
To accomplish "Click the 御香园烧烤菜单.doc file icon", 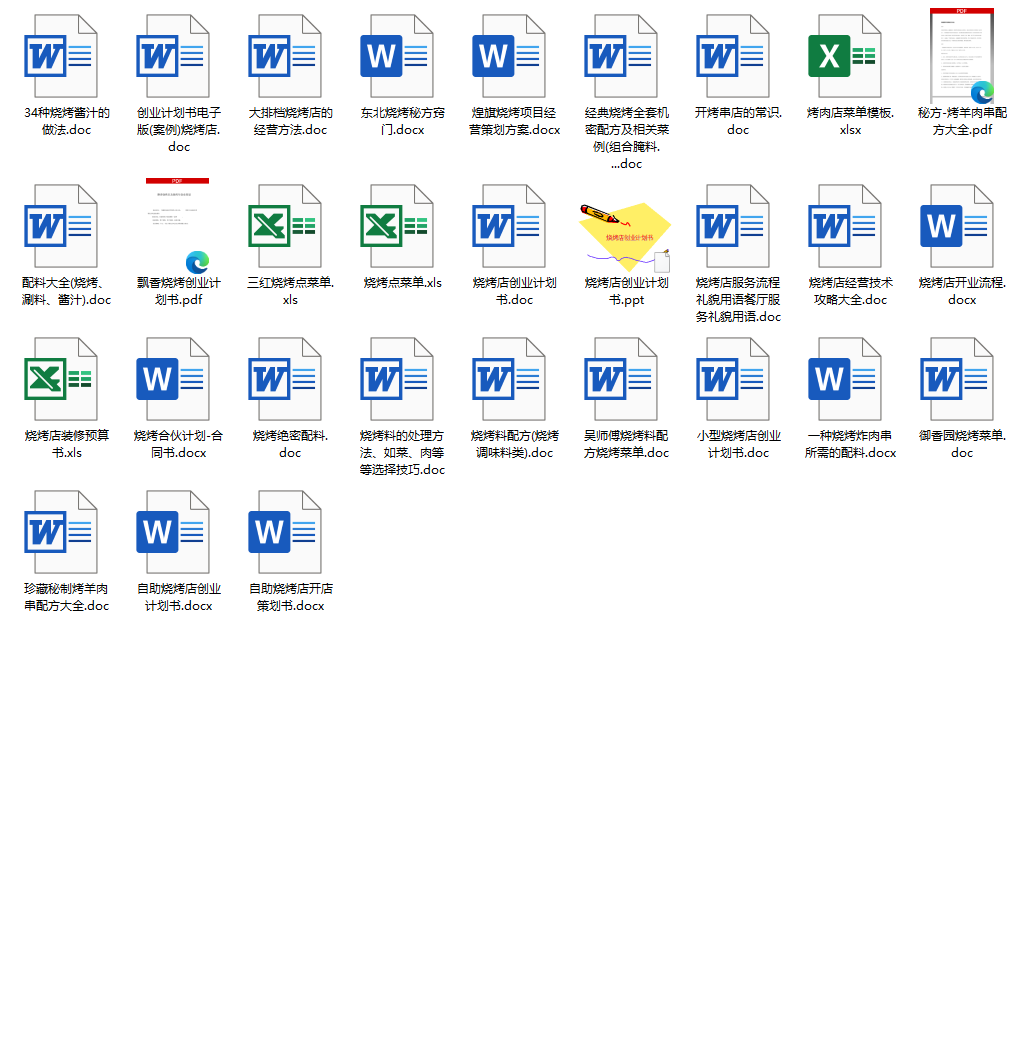I will [x=957, y=379].
